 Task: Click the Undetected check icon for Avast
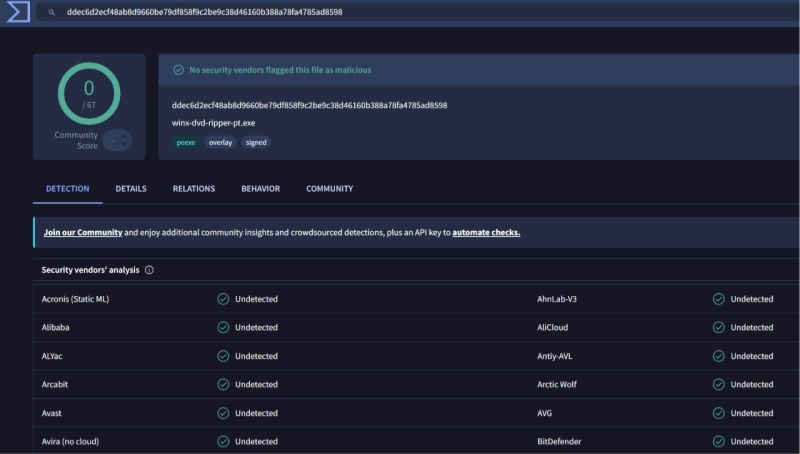tap(223, 413)
